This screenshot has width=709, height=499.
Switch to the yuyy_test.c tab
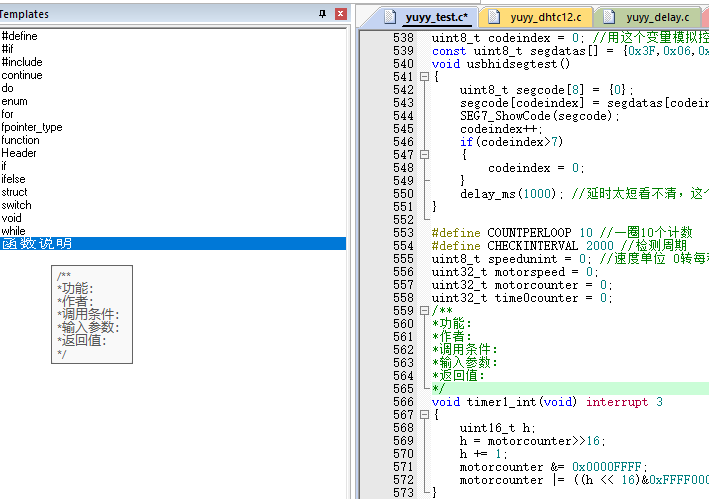(x=436, y=17)
